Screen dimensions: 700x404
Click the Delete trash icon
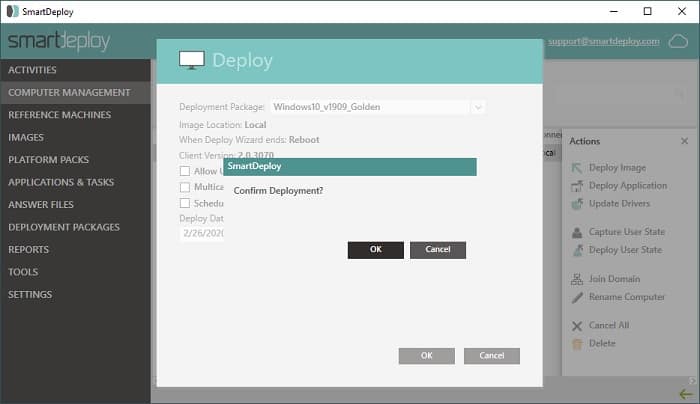(x=577, y=343)
